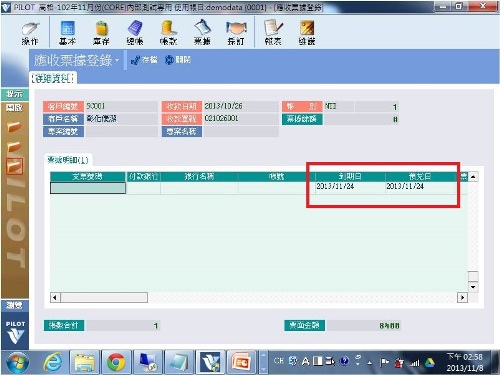Screen dimensions: 500x375
Task: Click the 支票號碼 column header
Action: tap(88, 177)
